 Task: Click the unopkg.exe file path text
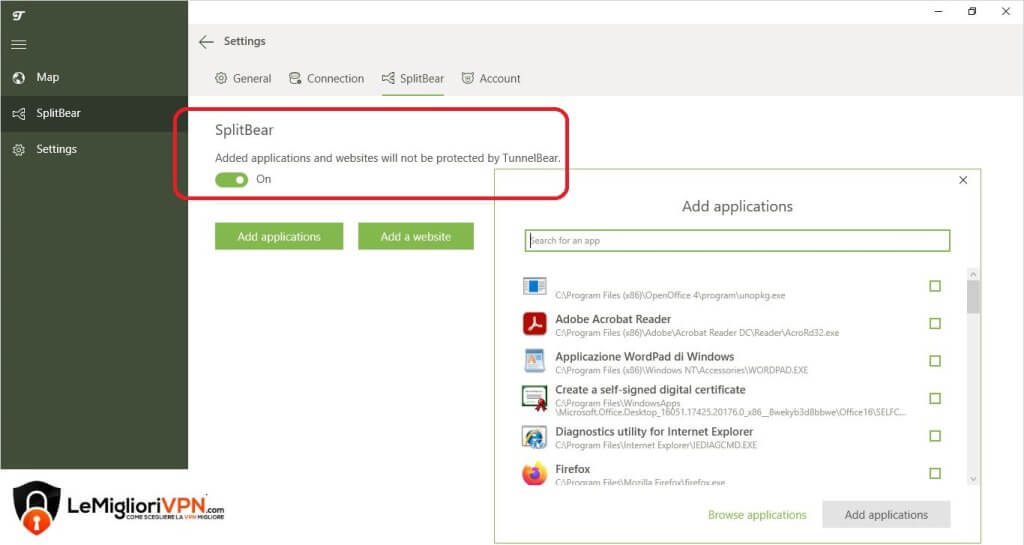pyautogui.click(x=670, y=296)
